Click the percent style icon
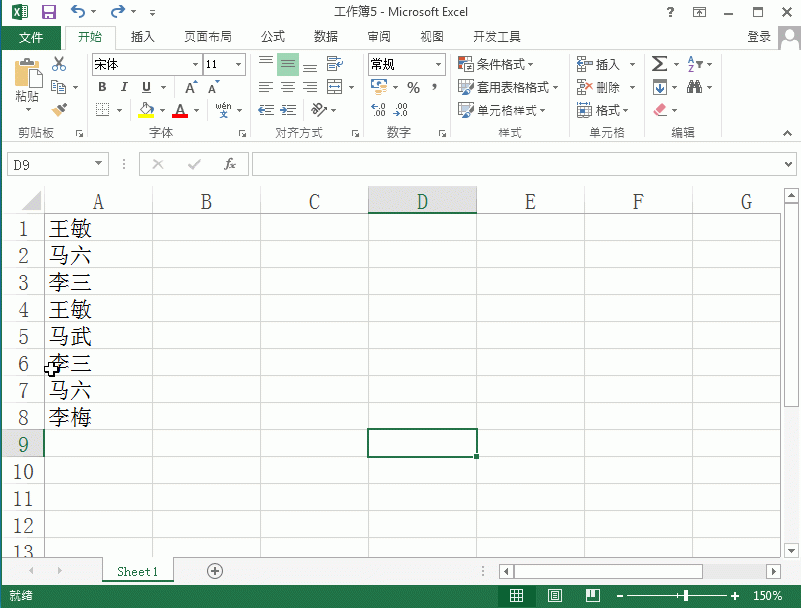Image resolution: width=801 pixels, height=608 pixels. [x=413, y=87]
